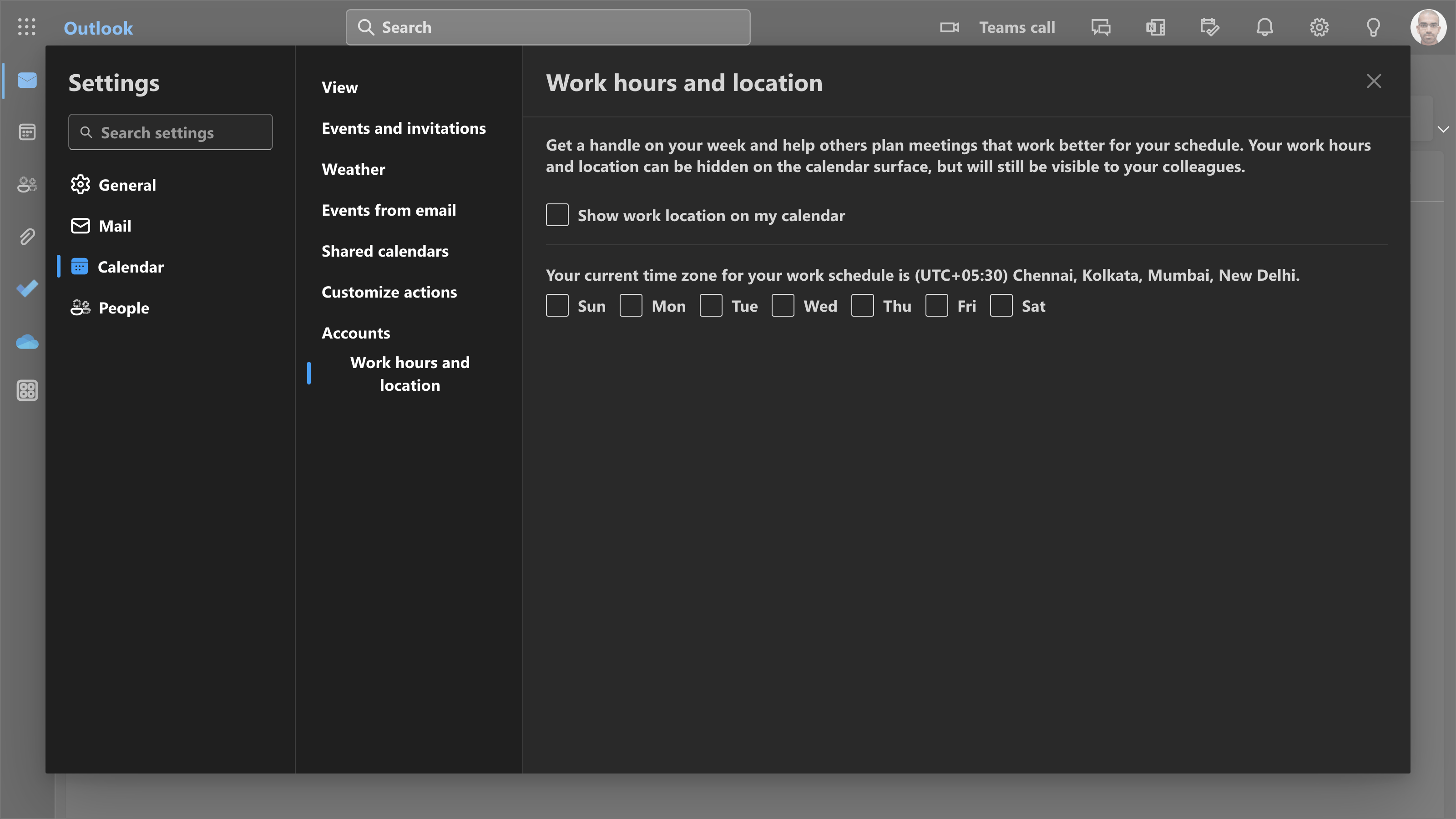Select the People icon in the sidebar

[x=26, y=185]
